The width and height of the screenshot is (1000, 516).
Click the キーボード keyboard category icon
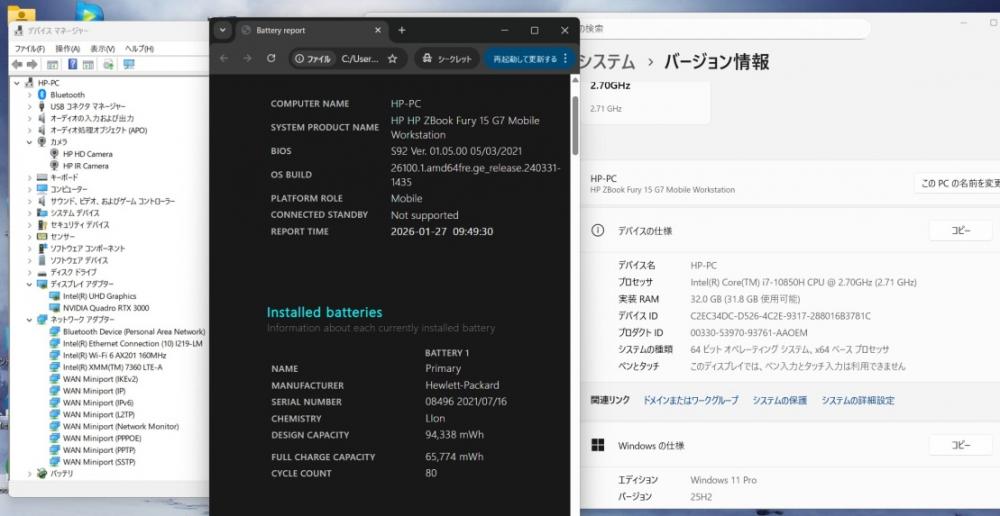42,177
